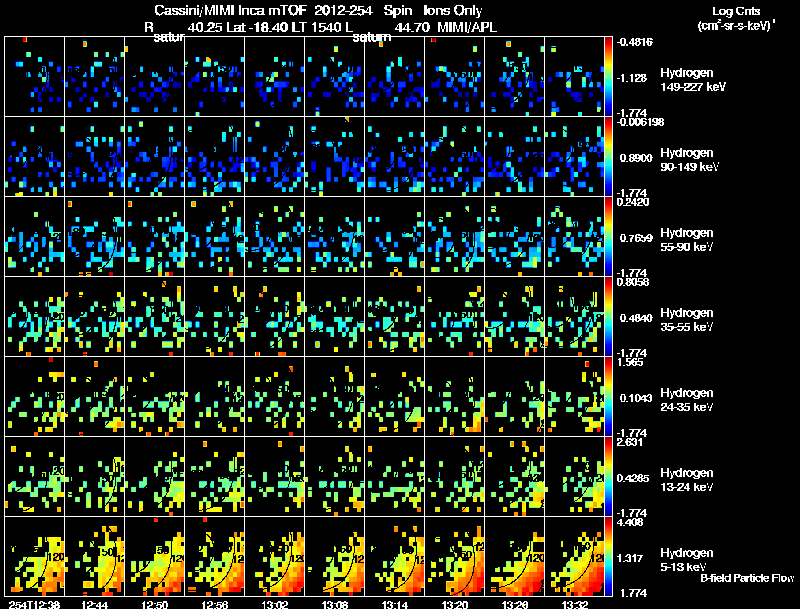Click the Hydrogen 55-90 keV color bar
The width and height of the screenshot is (800, 609).
pos(608,237)
